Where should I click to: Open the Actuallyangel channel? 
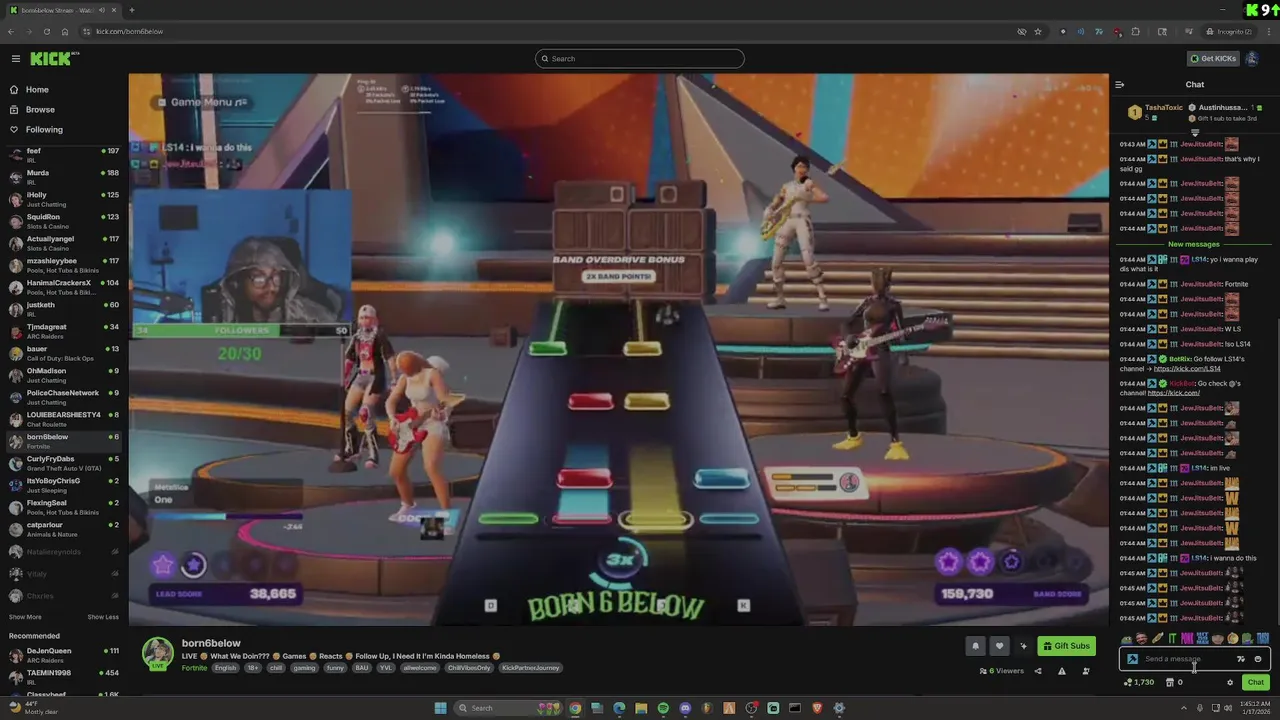64,243
